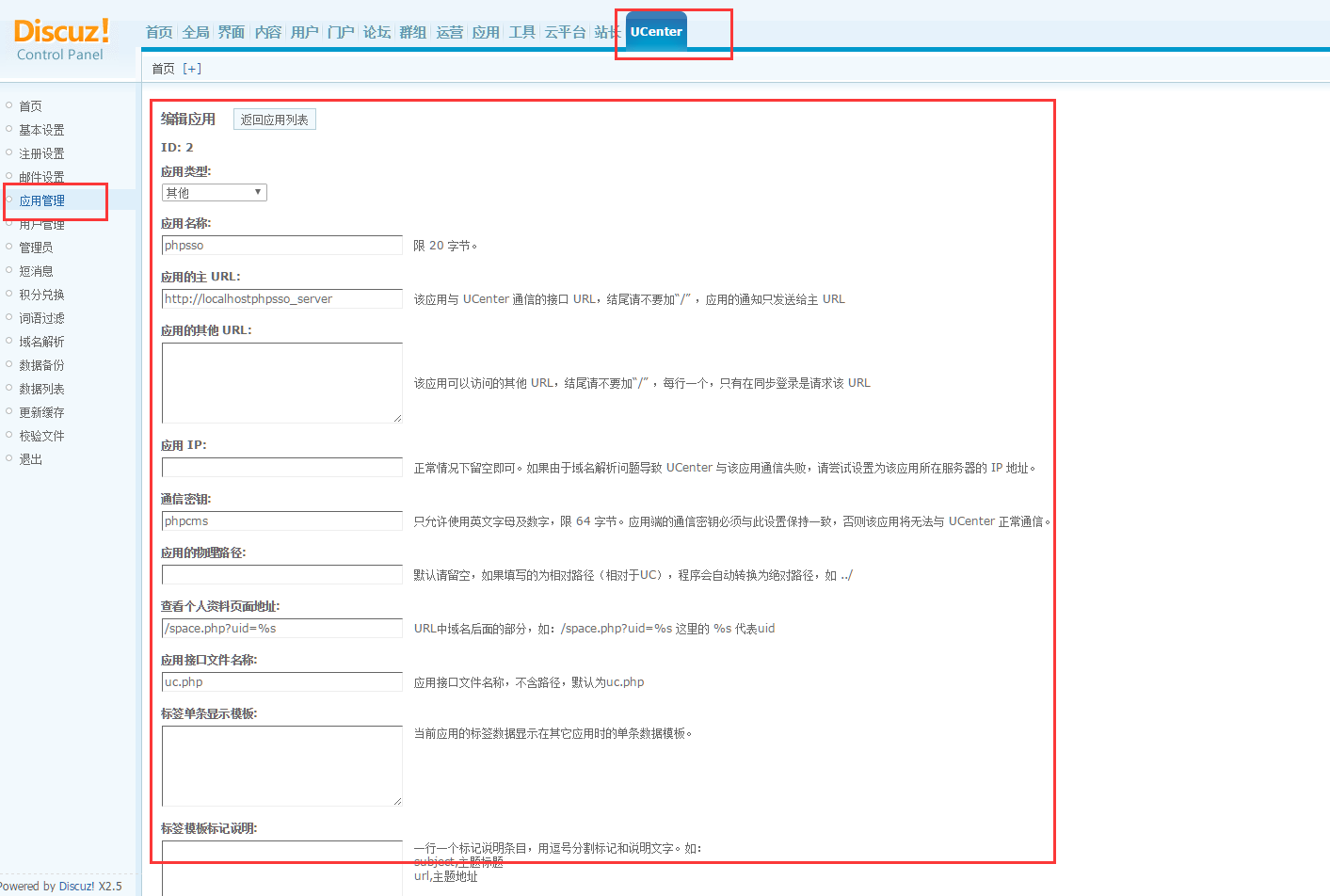This screenshot has width=1330, height=896.
Task: Click the 返回应用列表 button
Action: click(x=274, y=120)
